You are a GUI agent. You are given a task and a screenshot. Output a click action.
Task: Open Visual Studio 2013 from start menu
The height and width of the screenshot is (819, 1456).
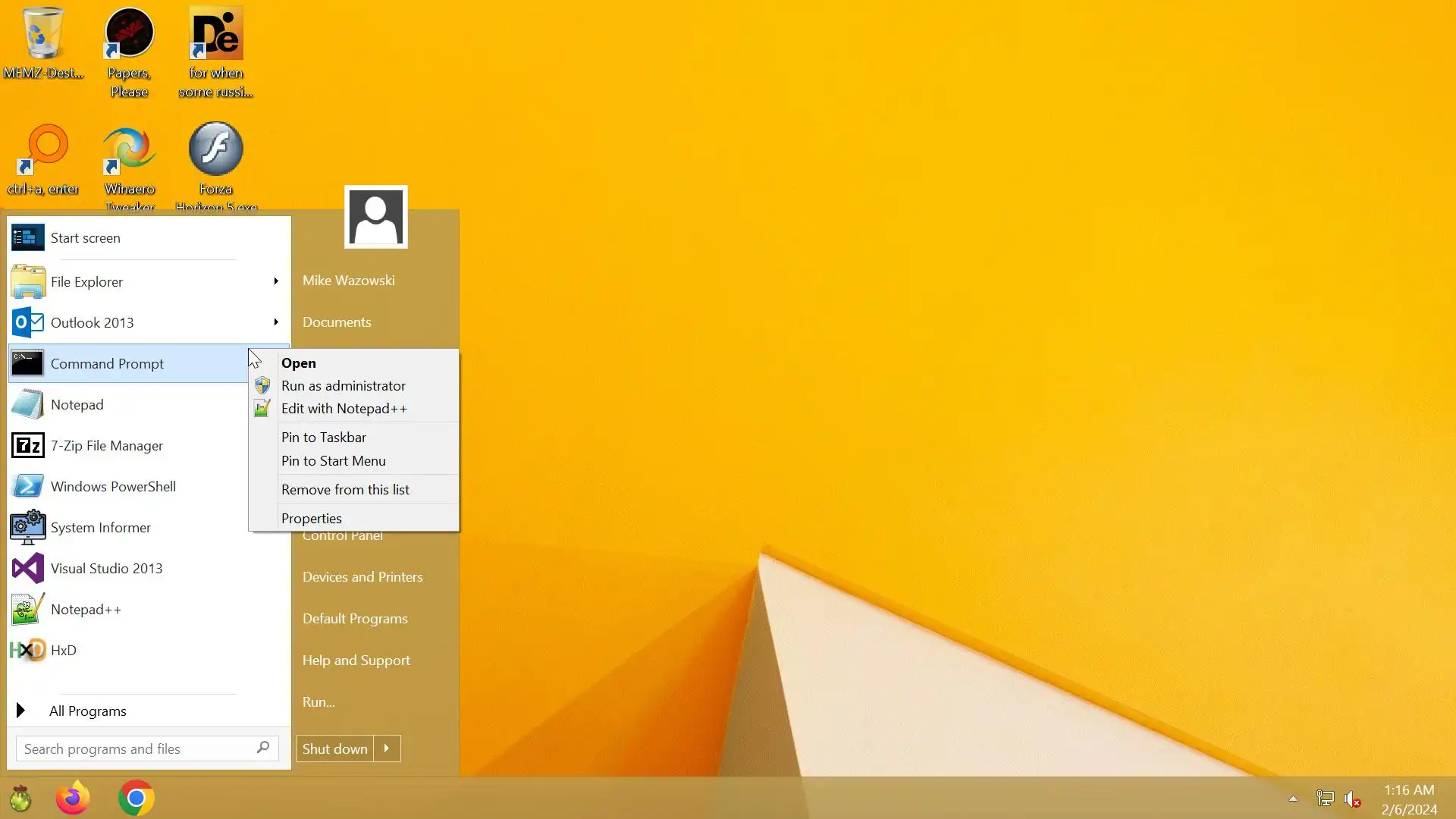(x=106, y=569)
